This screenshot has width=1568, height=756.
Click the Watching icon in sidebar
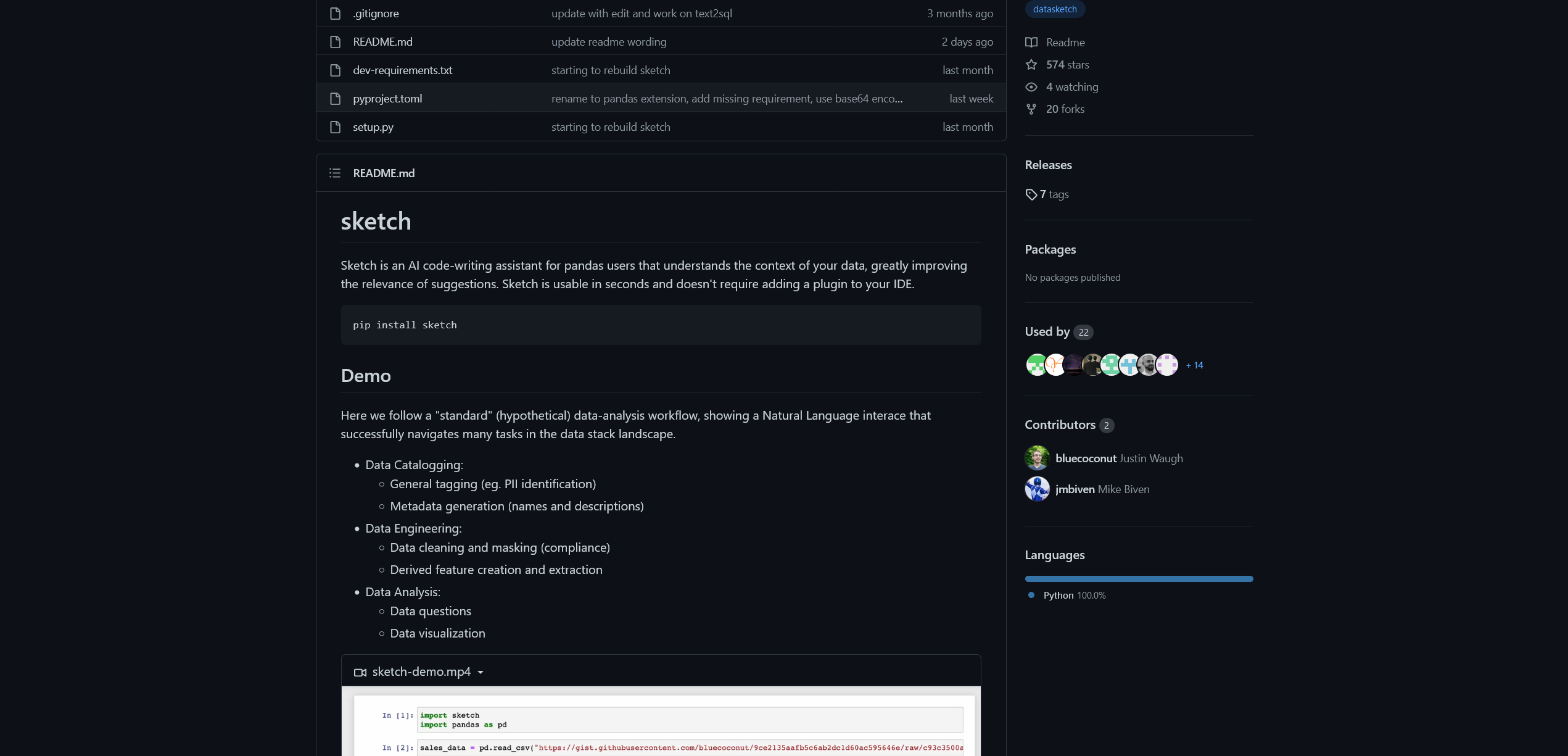[1031, 87]
